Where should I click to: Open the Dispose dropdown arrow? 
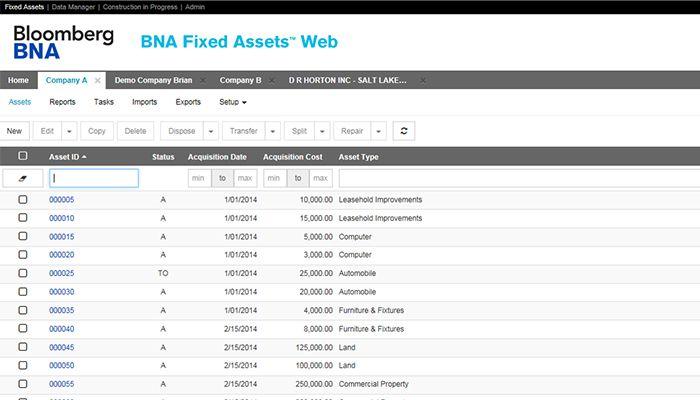(x=211, y=131)
